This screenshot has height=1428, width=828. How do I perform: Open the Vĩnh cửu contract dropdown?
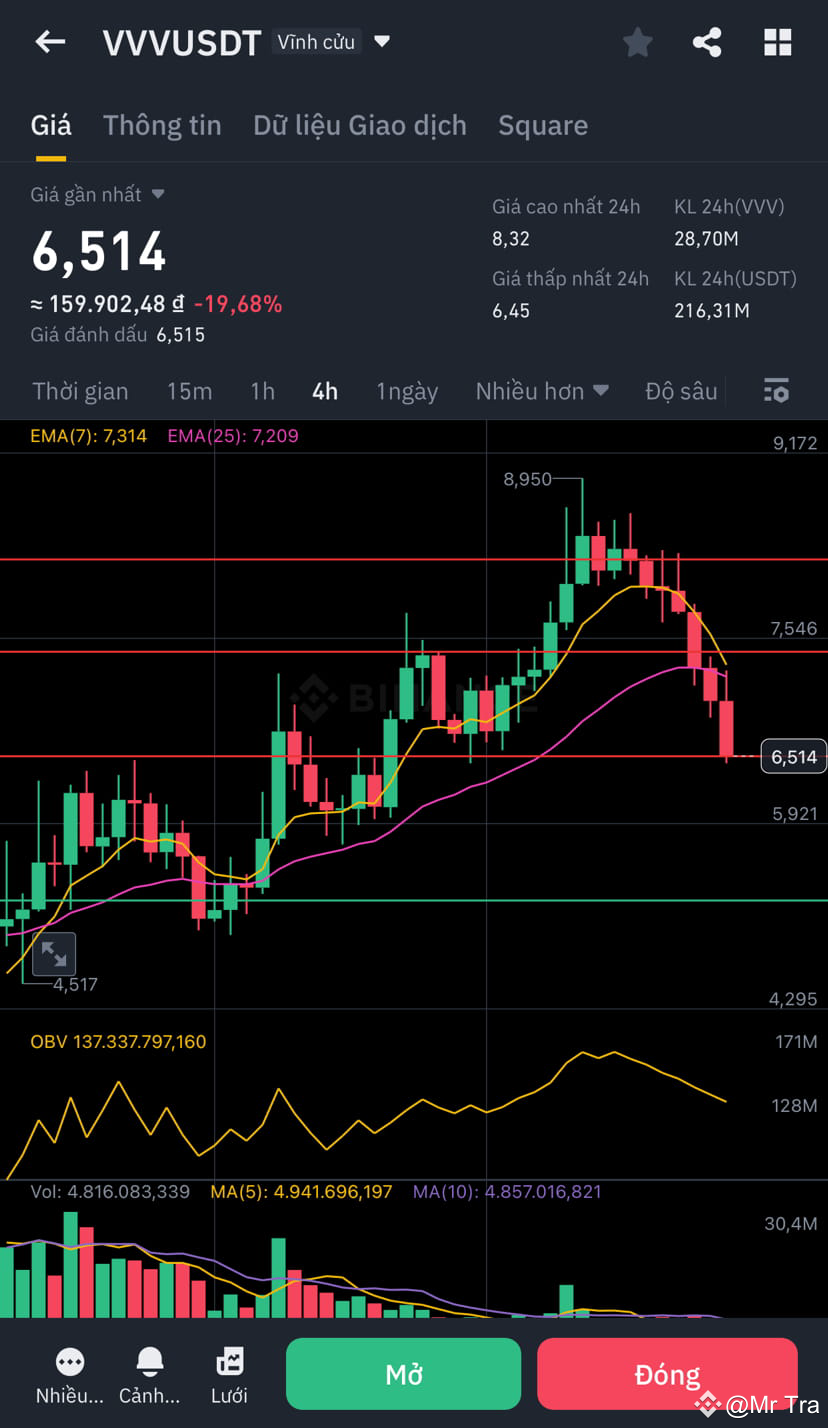[331, 42]
